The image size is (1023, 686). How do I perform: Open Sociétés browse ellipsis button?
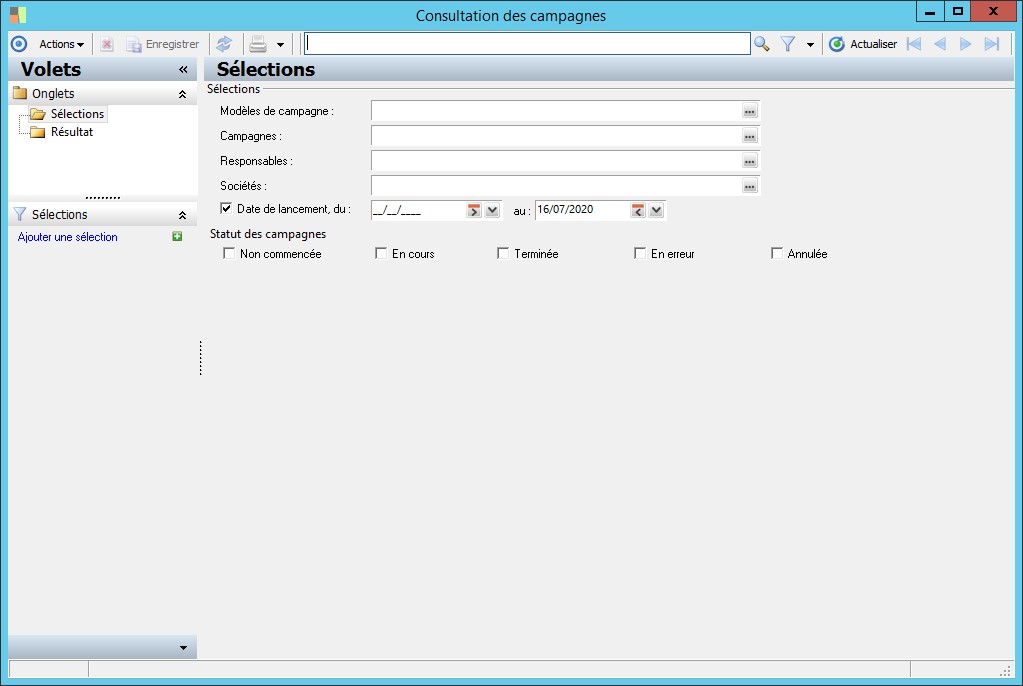tap(750, 186)
